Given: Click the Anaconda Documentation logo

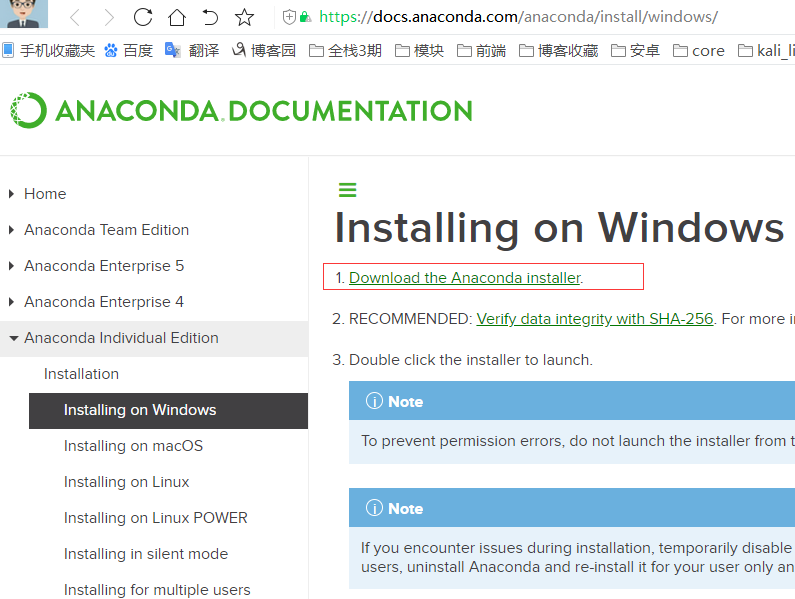Looking at the screenshot, I should [x=241, y=111].
